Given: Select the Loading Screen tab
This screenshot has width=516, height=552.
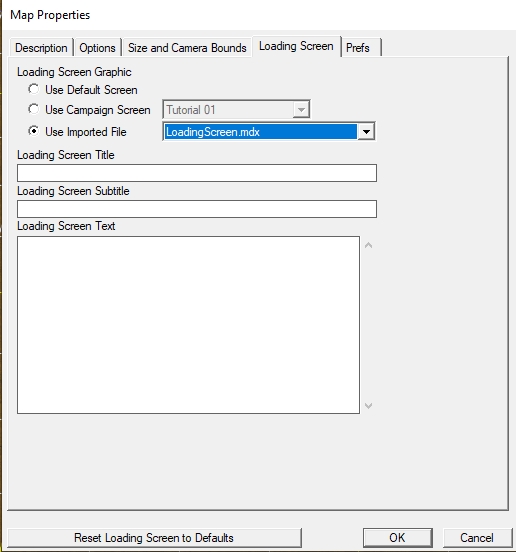Looking at the screenshot, I should 296,46.
